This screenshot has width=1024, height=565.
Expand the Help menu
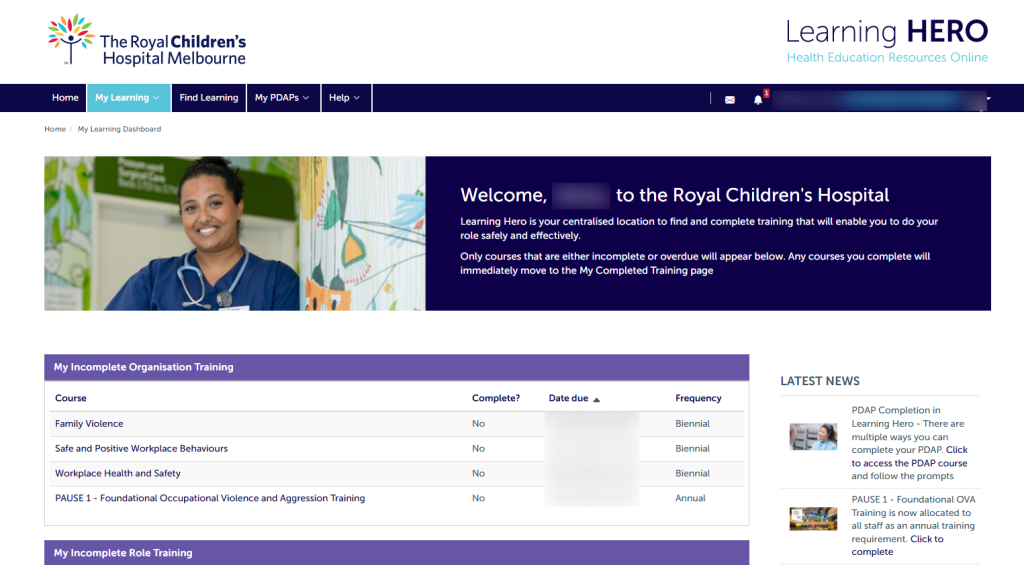tap(345, 98)
